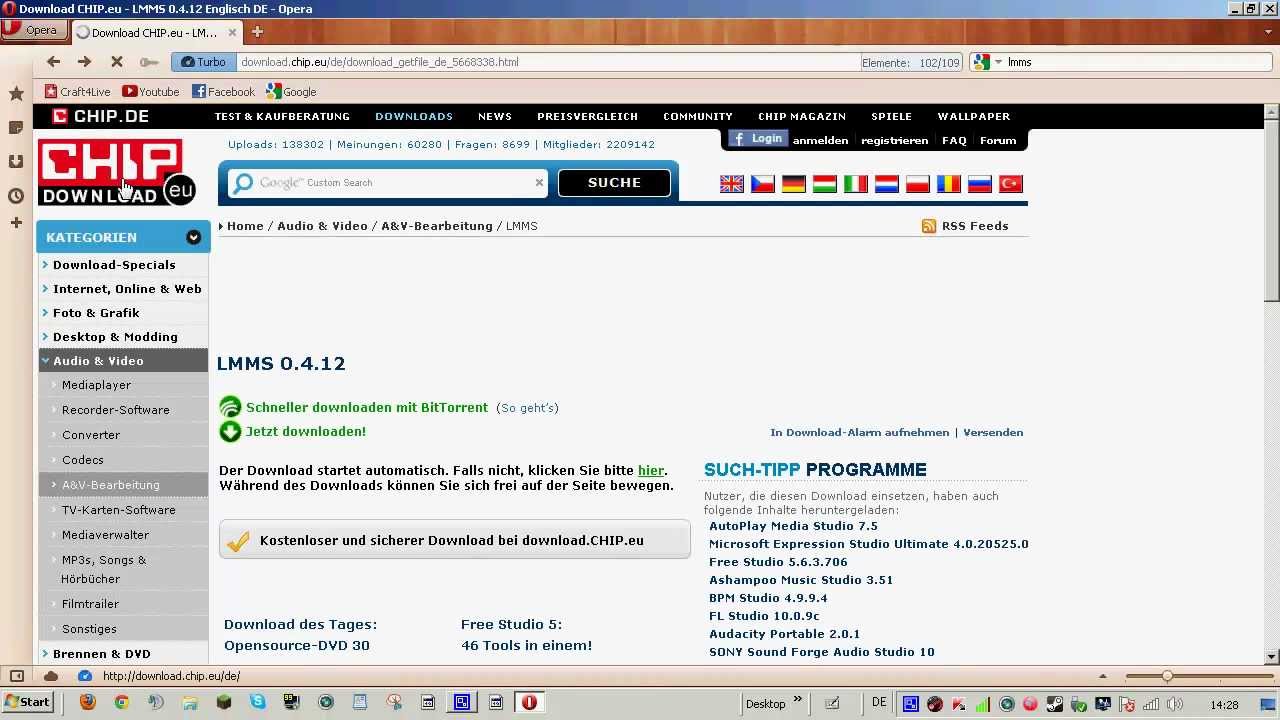Select the Russian flag
Screen dimensions: 1280x720
(980, 184)
